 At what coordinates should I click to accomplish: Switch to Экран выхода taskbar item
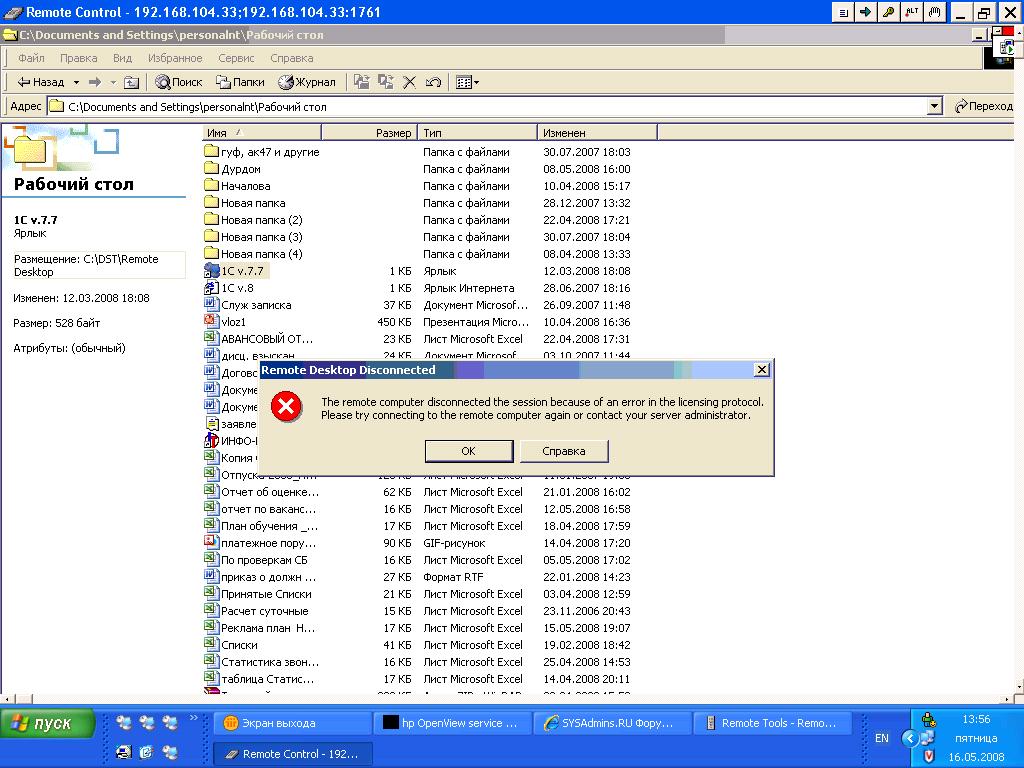(x=293, y=723)
